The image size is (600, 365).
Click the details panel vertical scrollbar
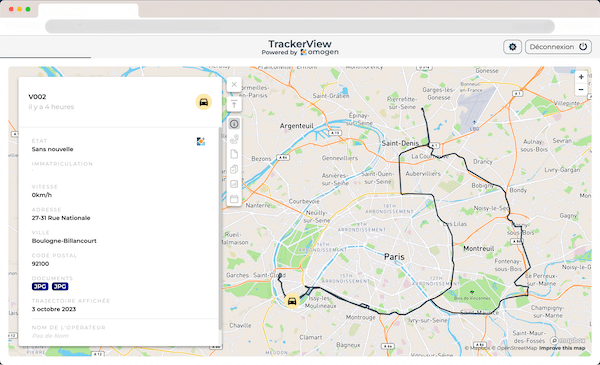pyautogui.click(x=220, y=229)
